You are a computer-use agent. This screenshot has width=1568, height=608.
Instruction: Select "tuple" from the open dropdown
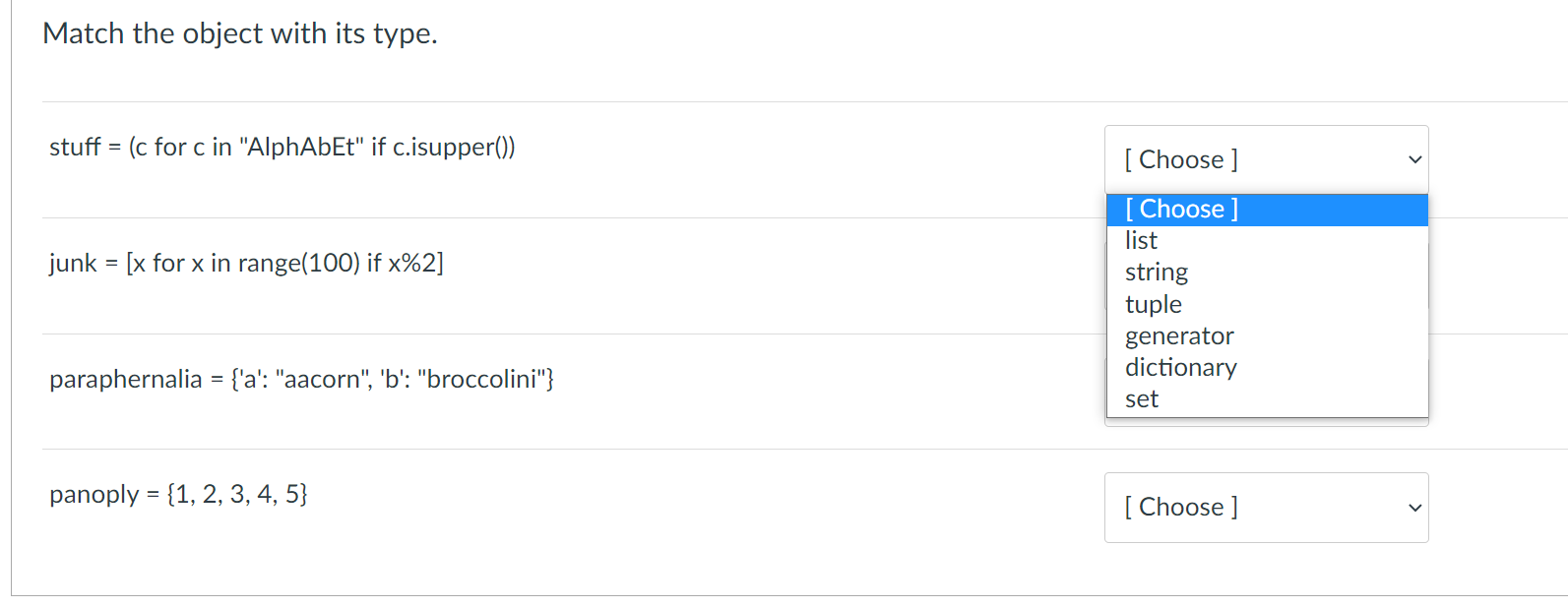(x=1152, y=304)
